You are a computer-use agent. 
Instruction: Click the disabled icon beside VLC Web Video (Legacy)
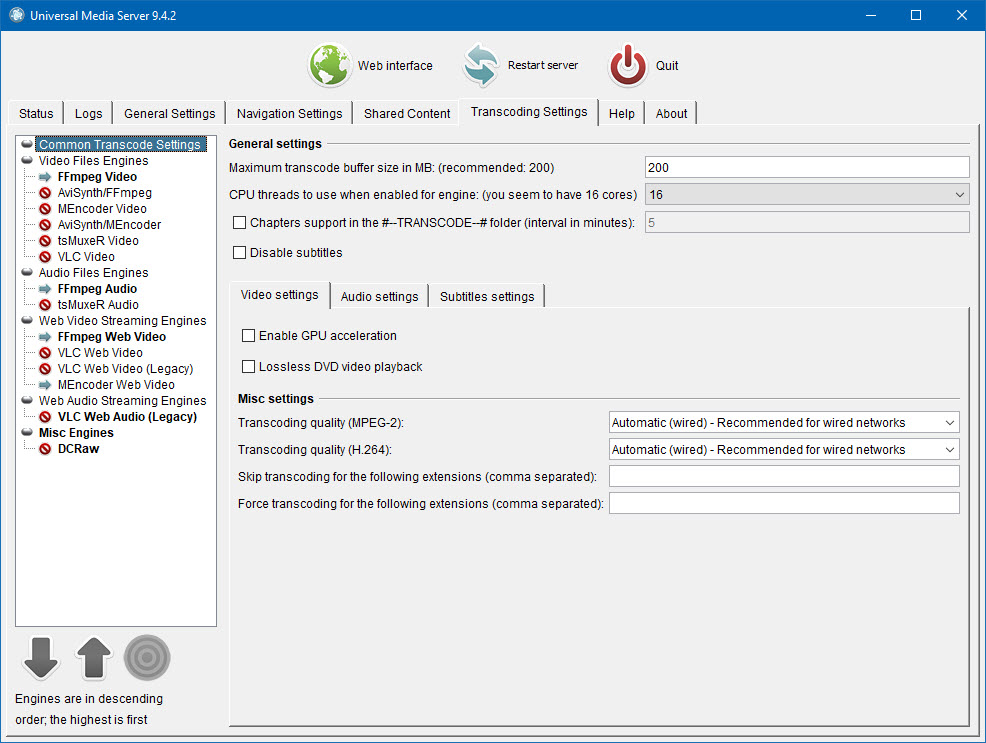45,369
